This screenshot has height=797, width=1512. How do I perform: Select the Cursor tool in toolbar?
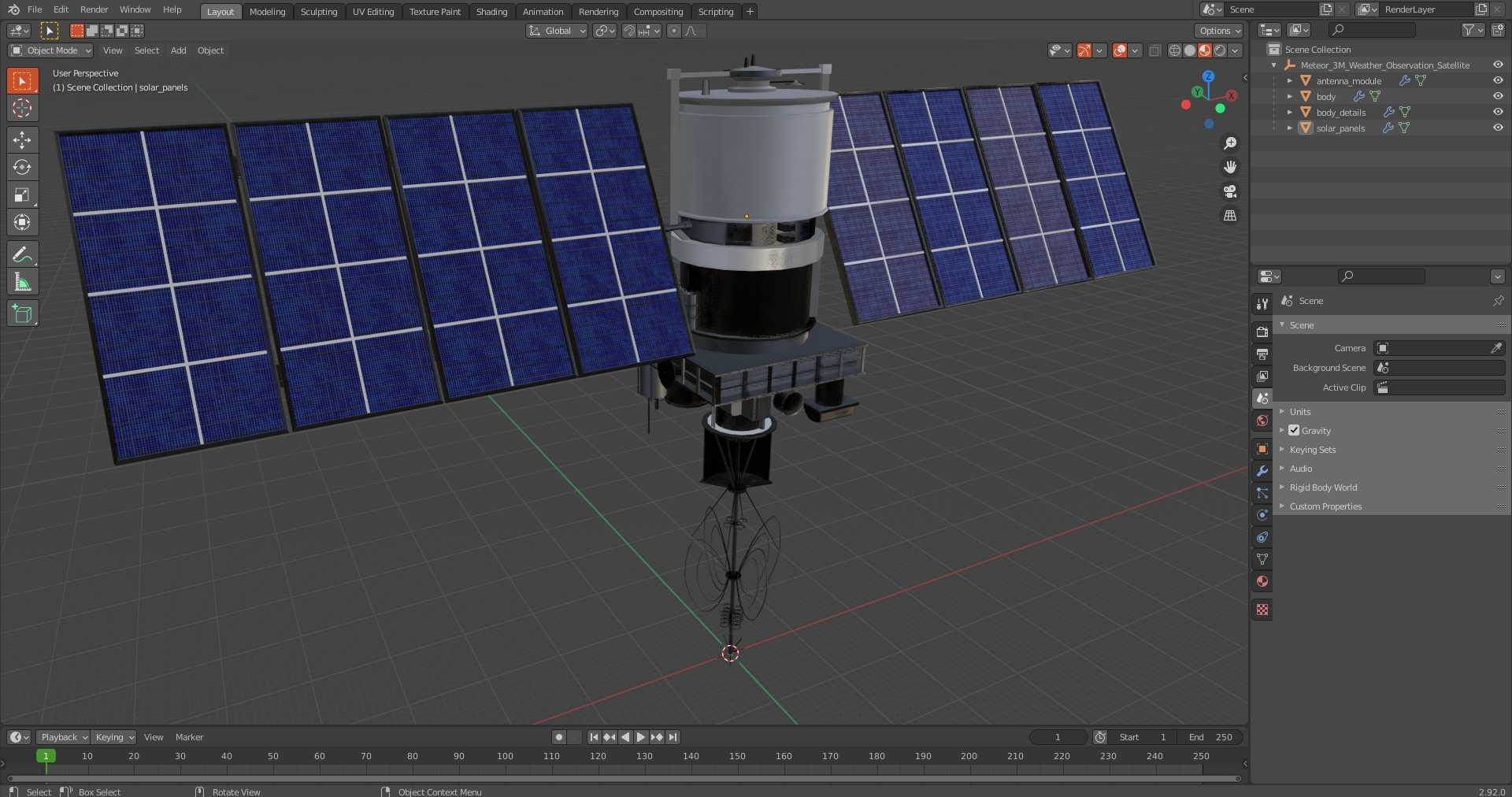22,108
